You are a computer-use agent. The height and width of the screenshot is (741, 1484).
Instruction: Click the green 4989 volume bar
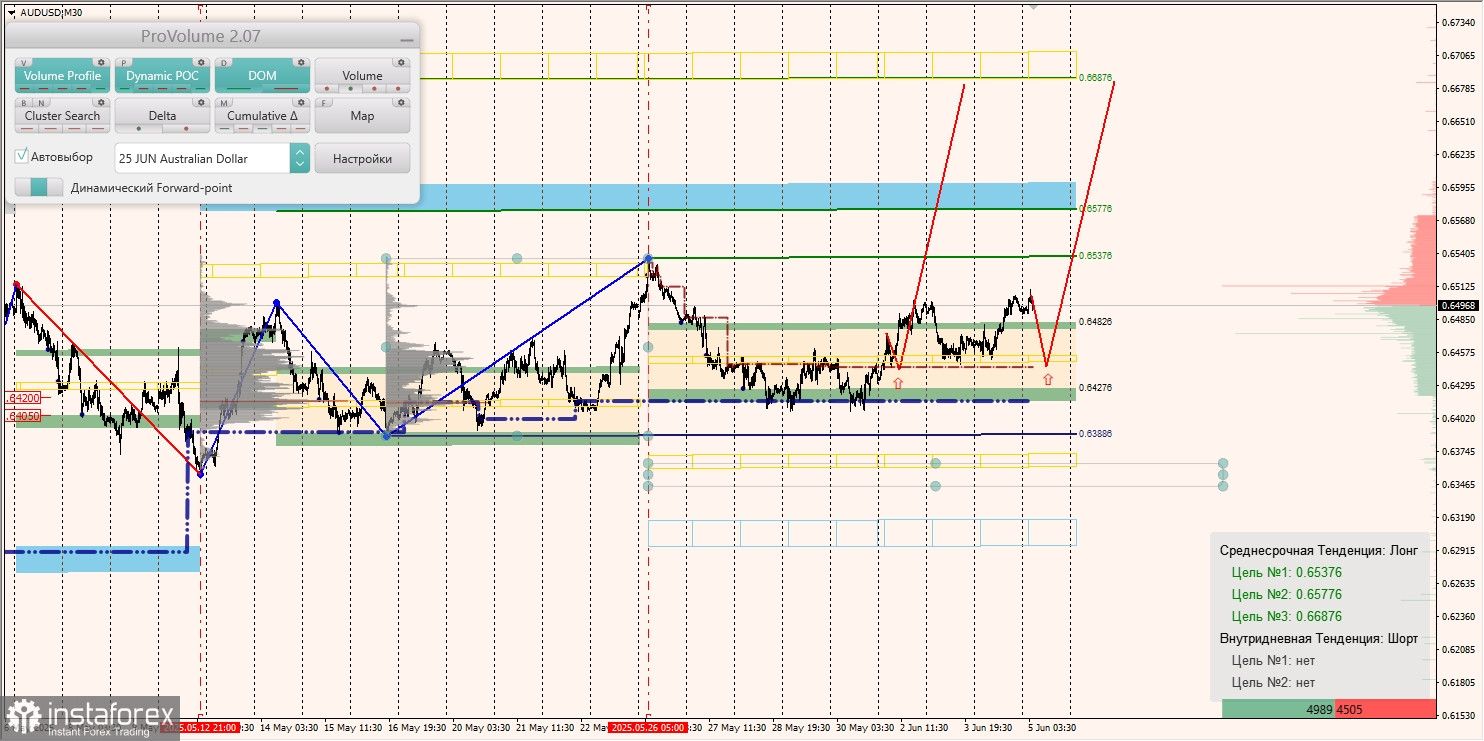1278,709
